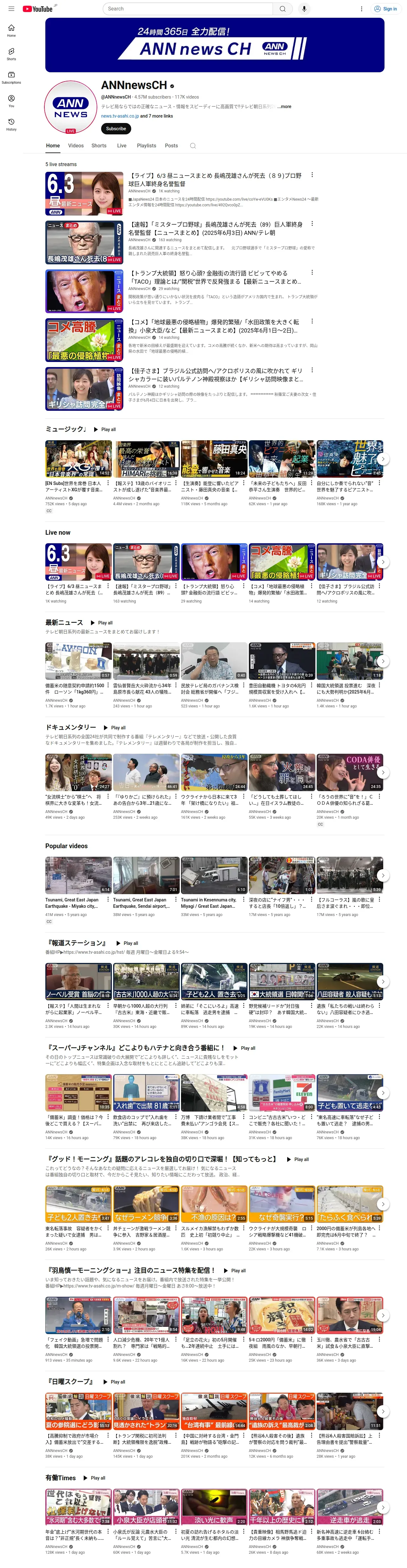Open the コメ高騰 live stream thumbnail in list
407x1568 pixels.
click(x=84, y=340)
